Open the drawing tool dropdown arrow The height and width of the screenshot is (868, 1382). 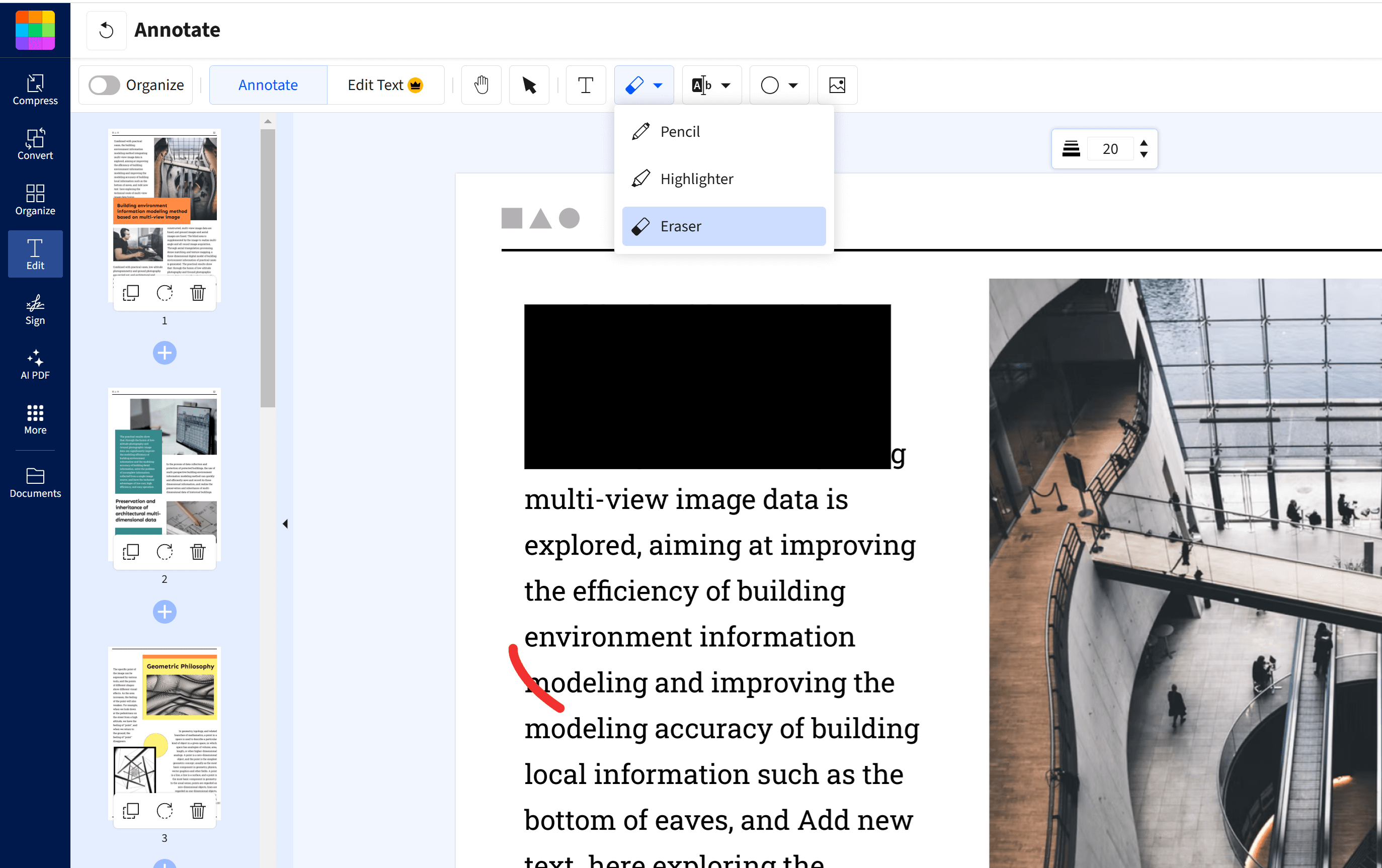pos(657,85)
